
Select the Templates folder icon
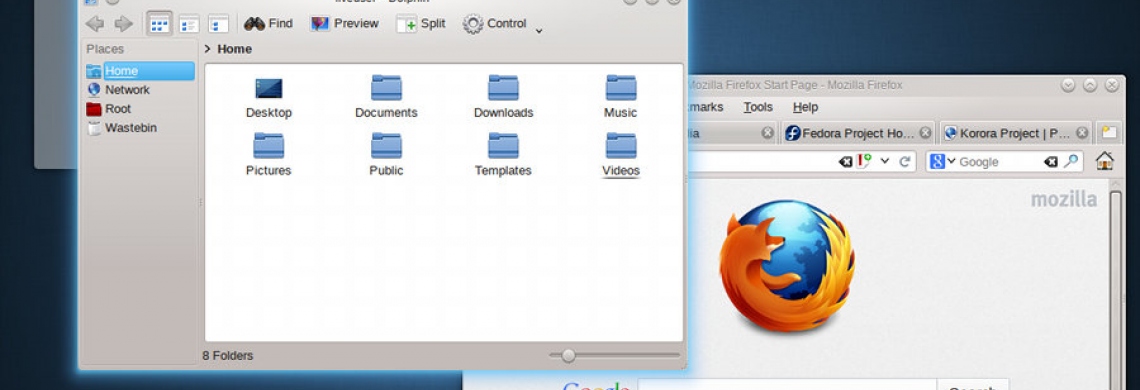point(503,146)
